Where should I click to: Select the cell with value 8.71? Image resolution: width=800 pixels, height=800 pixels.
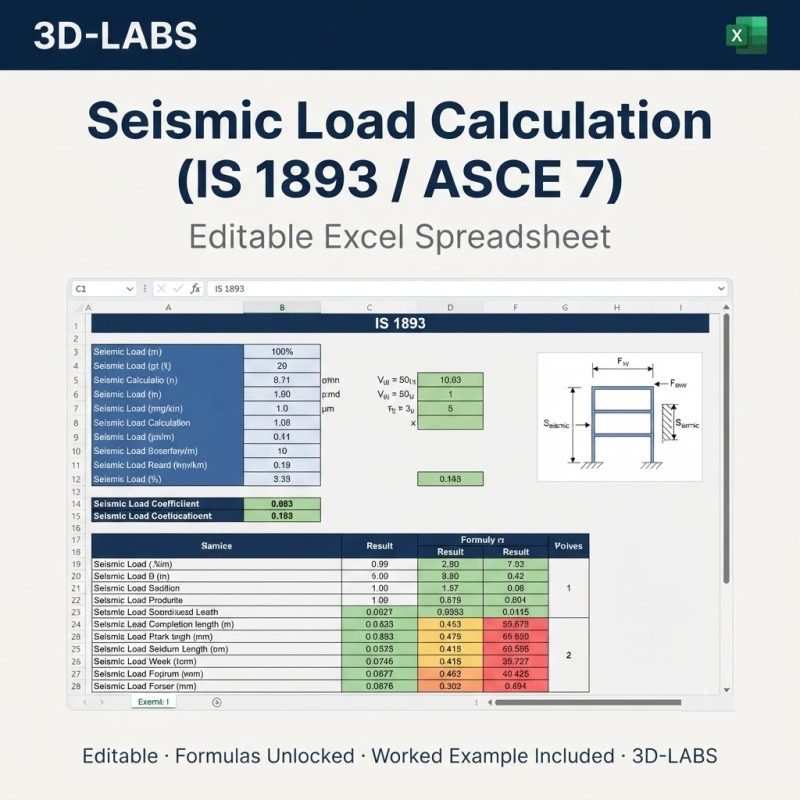[x=282, y=380]
